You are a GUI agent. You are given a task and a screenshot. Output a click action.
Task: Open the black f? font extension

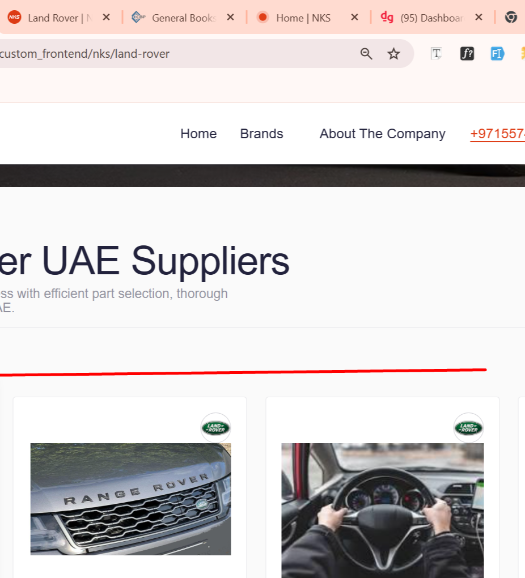(x=467, y=54)
